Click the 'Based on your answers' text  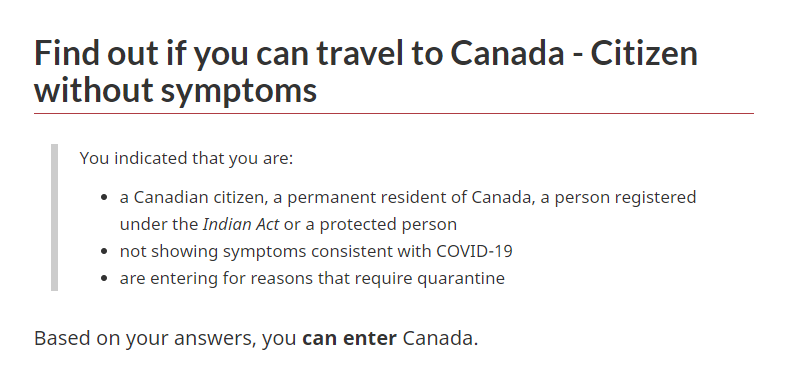click(x=145, y=339)
